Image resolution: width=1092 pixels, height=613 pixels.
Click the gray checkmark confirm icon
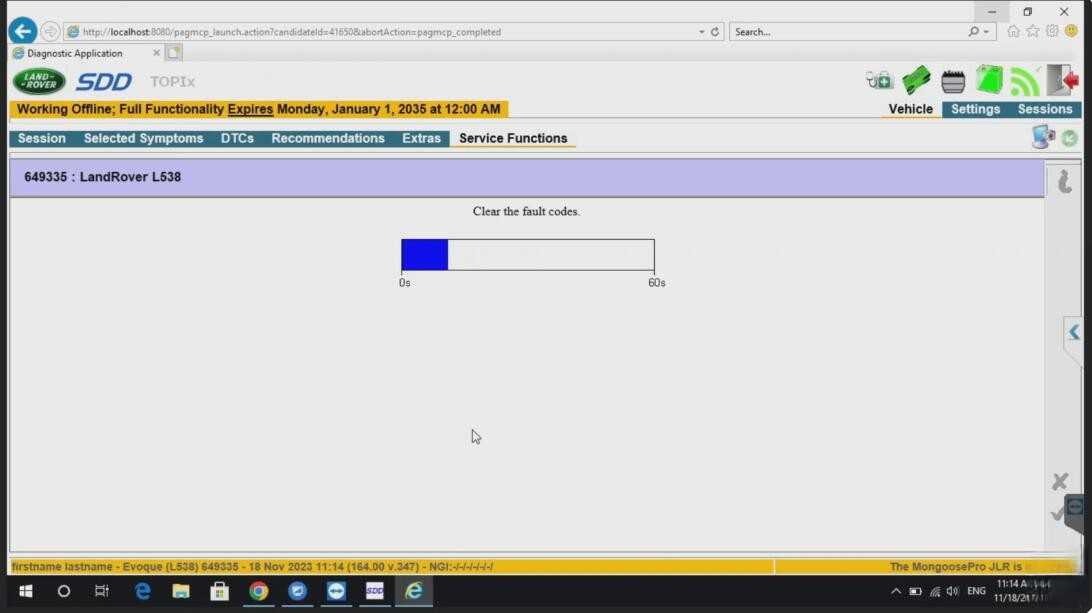pyautogui.click(x=1058, y=514)
